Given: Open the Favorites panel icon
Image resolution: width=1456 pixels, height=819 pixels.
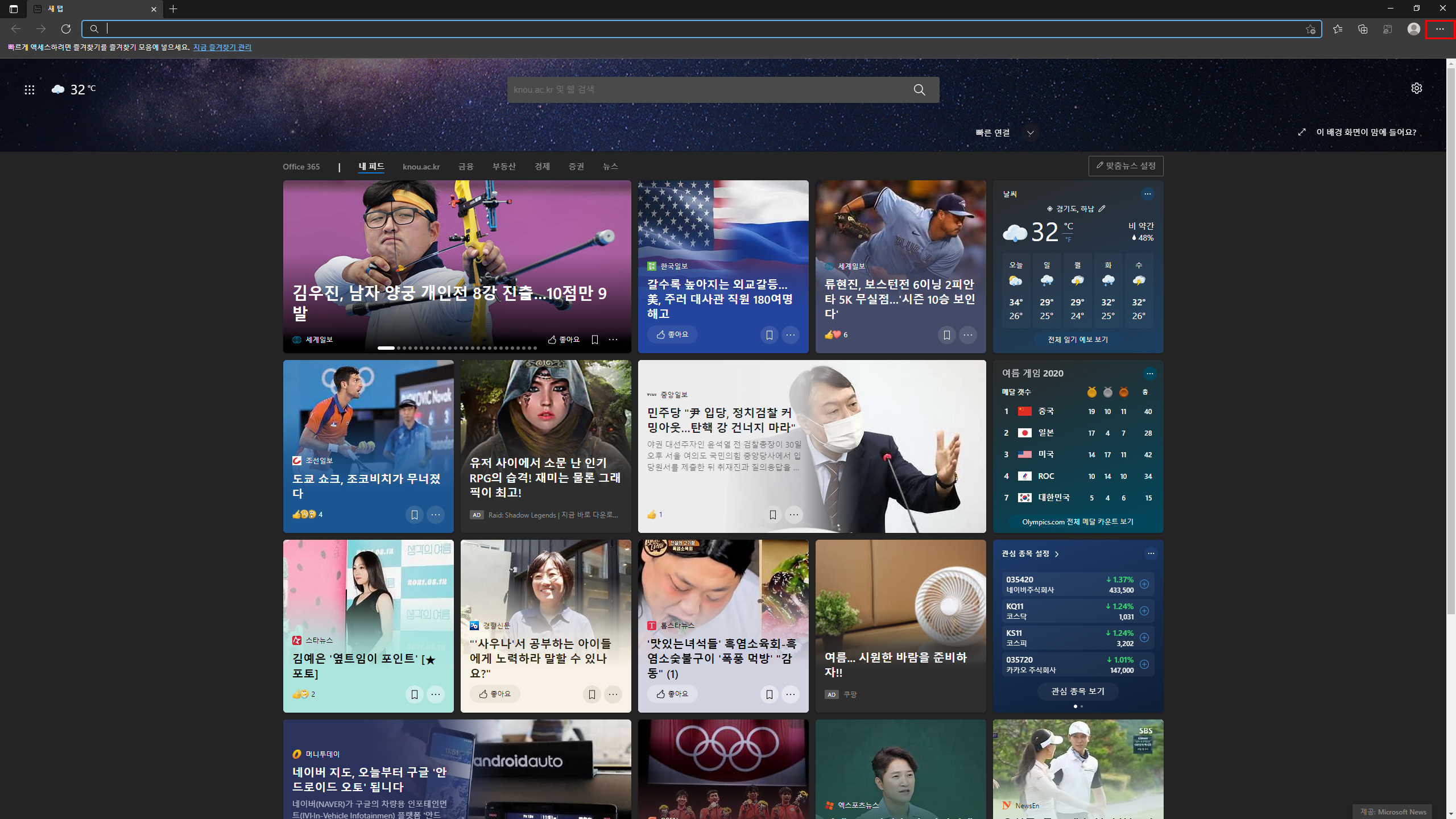Looking at the screenshot, I should [1337, 29].
